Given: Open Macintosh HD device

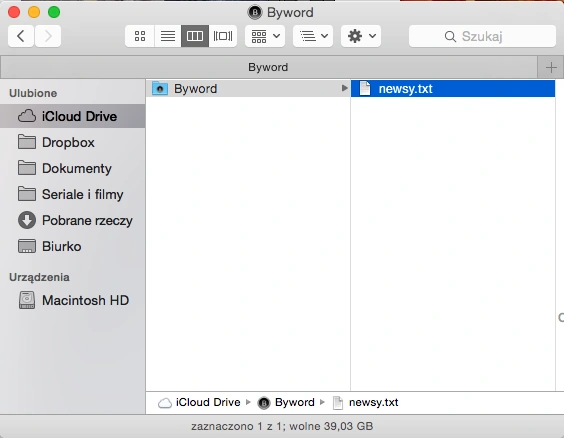Looking at the screenshot, I should 73,300.
